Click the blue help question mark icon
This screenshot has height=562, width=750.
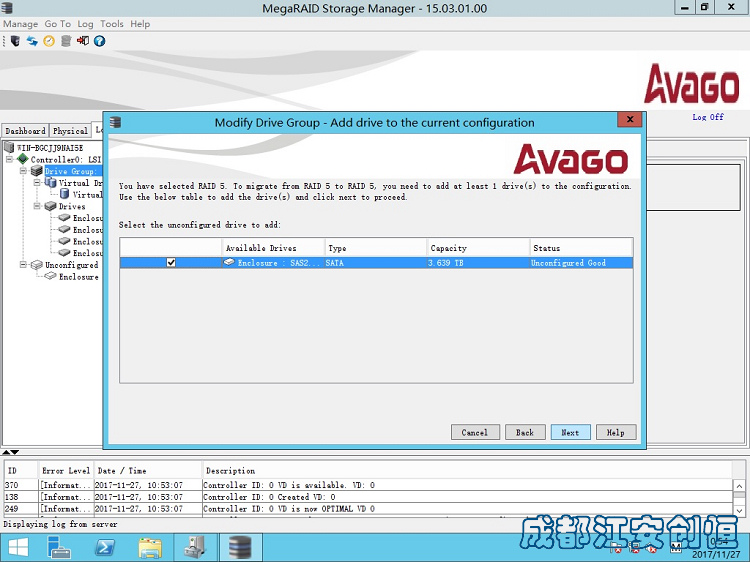99,41
